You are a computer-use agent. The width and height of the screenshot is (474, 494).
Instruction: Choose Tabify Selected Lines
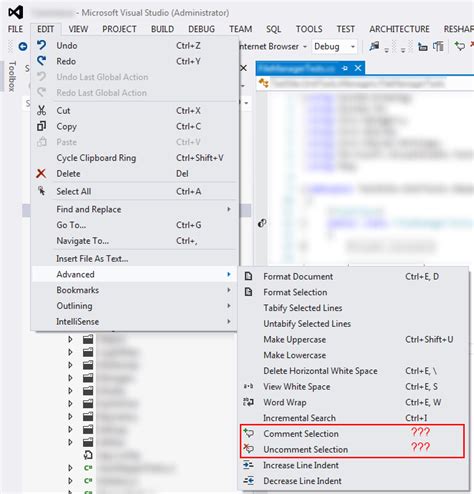pyautogui.click(x=353, y=308)
